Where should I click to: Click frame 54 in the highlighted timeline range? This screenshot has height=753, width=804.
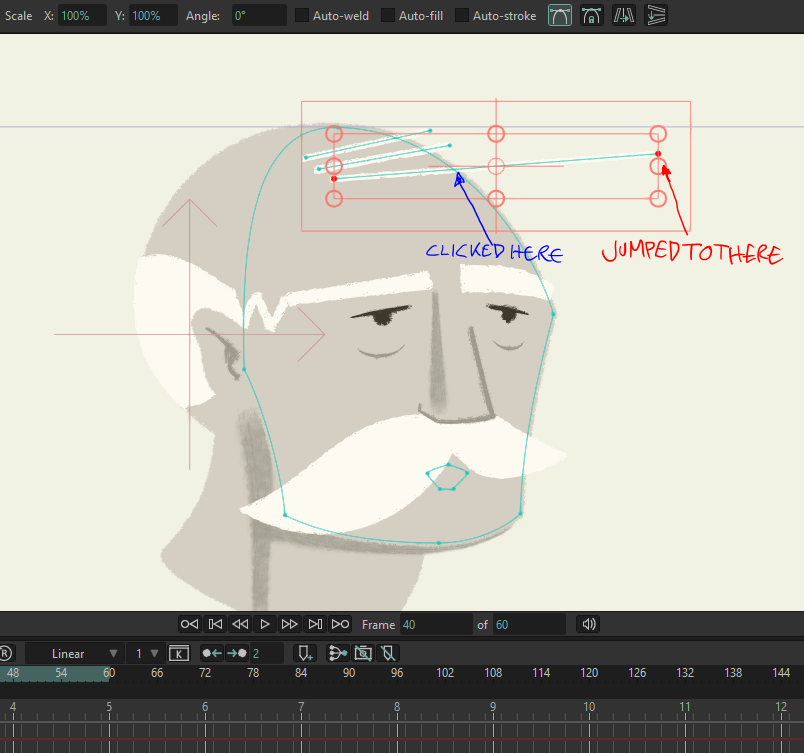[x=61, y=673]
